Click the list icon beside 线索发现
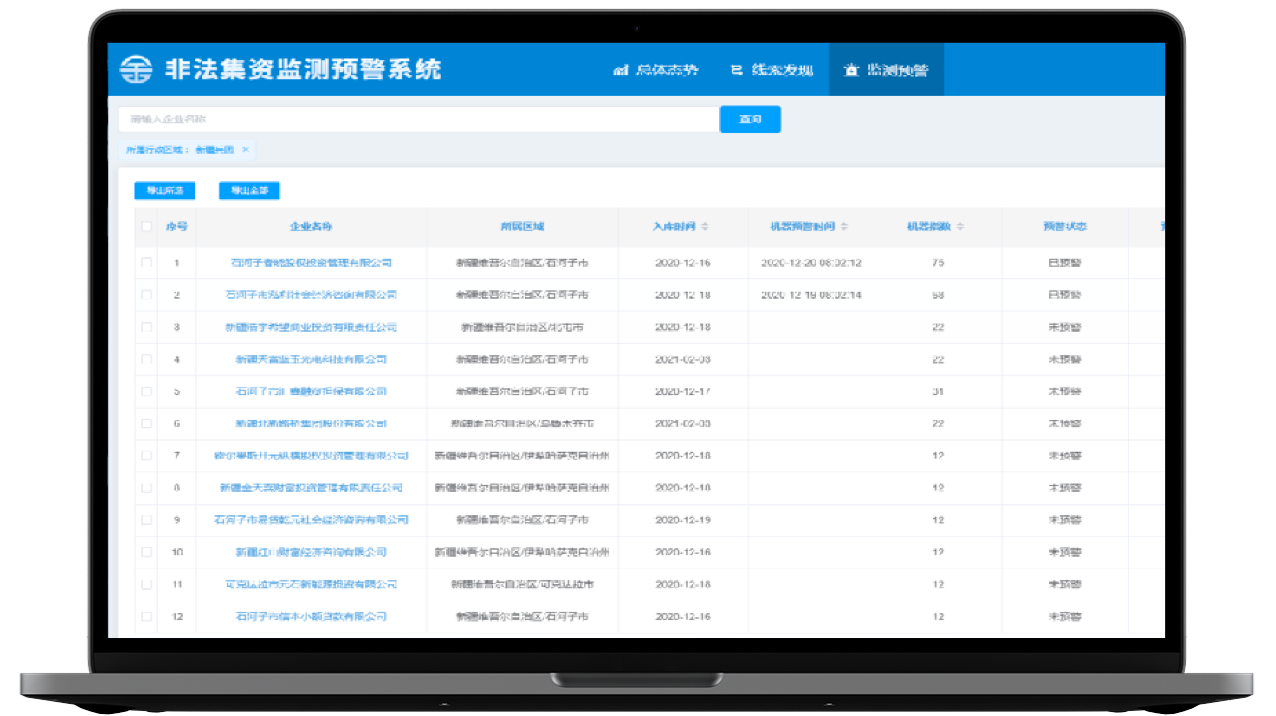Viewport: 1276px width, 716px height. coord(737,71)
